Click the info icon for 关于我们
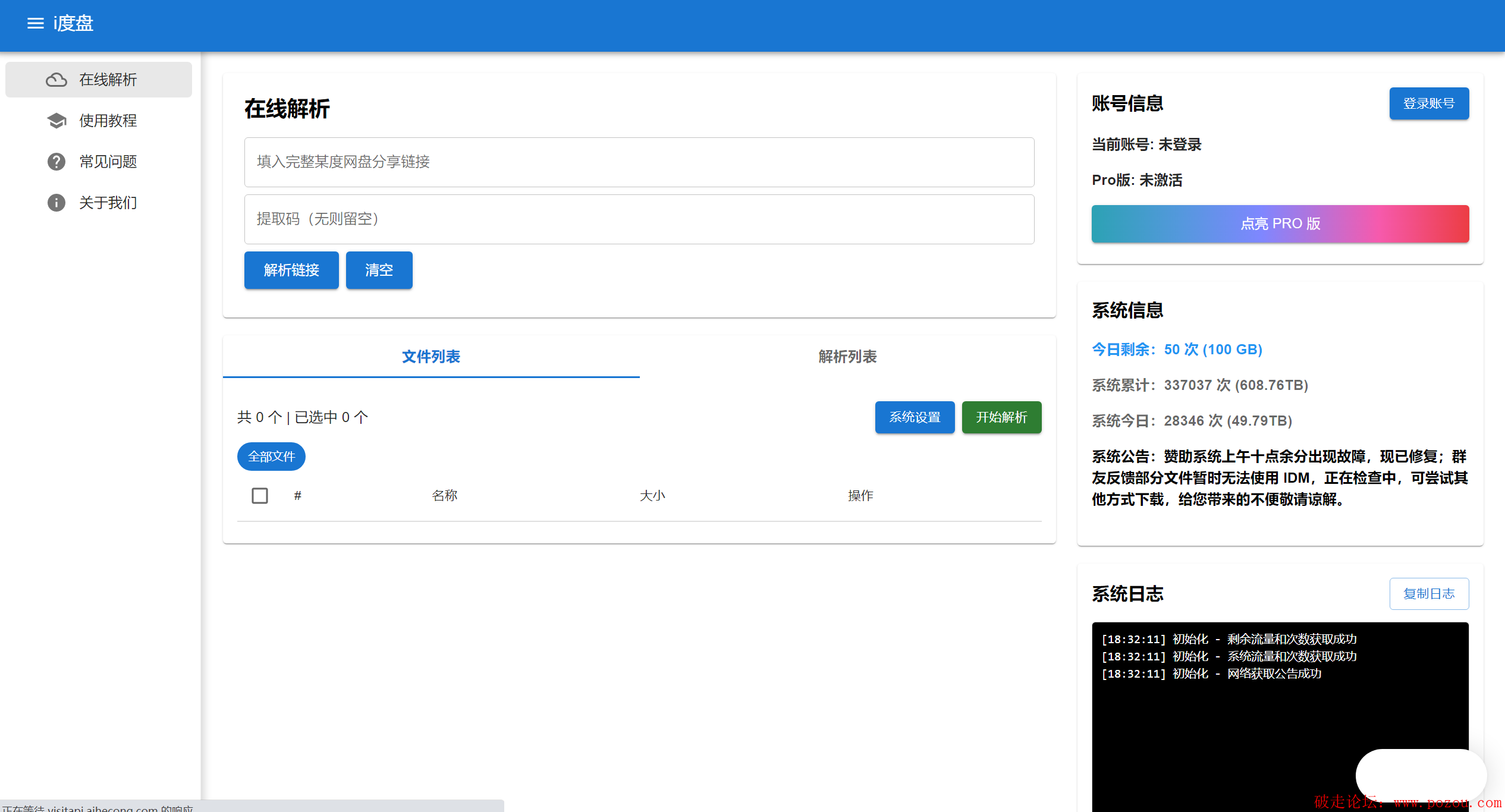Viewport: 1505px width, 812px height. [56, 203]
